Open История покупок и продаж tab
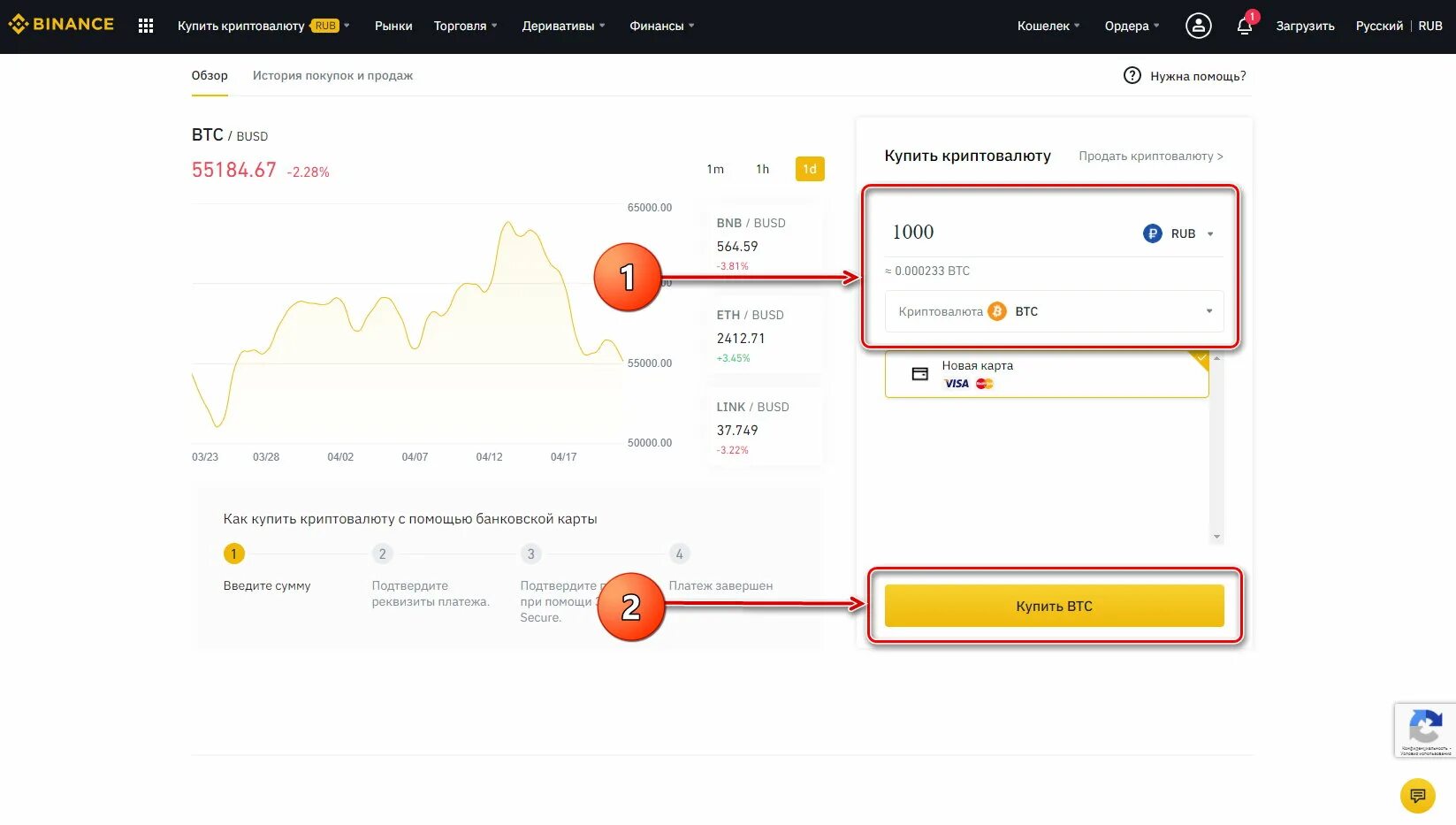Screen dimensions: 1456x825 point(332,75)
